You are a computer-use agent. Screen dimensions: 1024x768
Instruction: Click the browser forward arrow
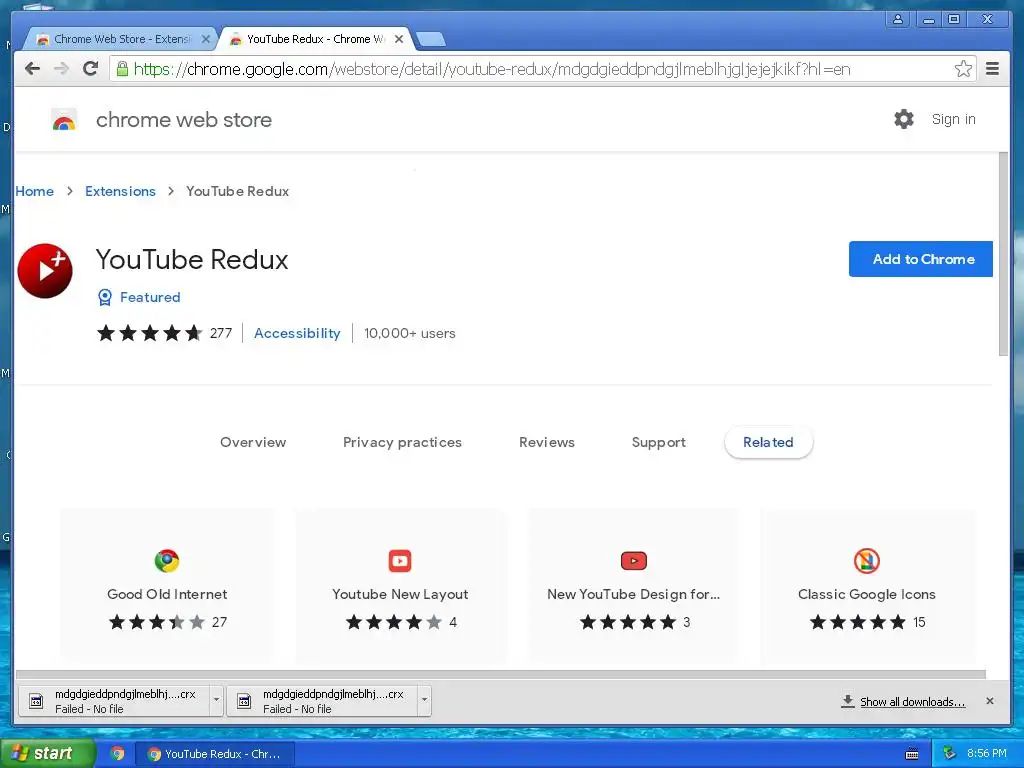(61, 69)
